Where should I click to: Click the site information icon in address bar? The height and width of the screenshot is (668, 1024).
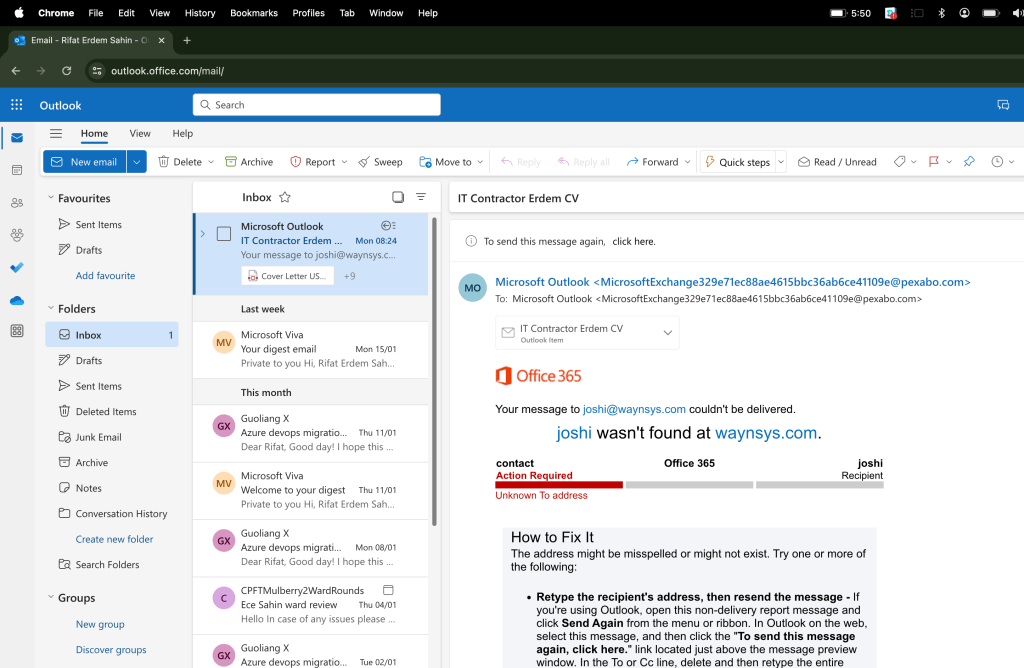click(97, 71)
